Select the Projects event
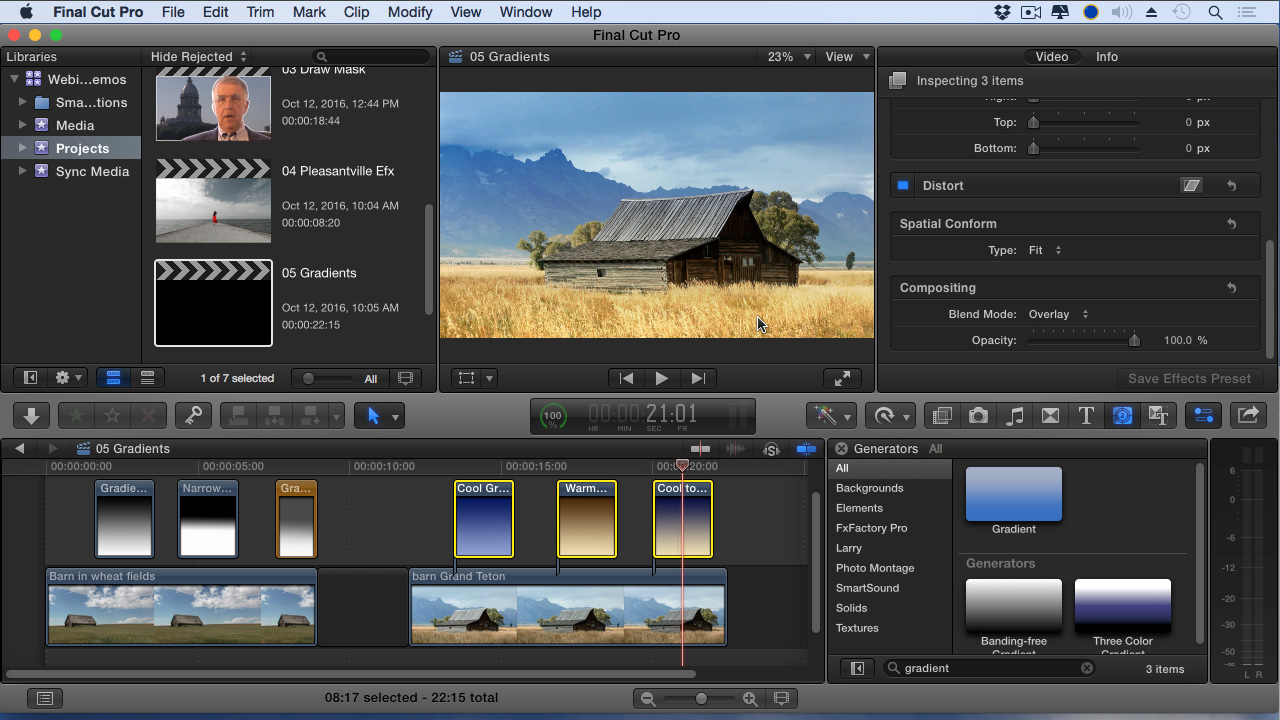Screen dimensions: 1280x720 click(82, 149)
